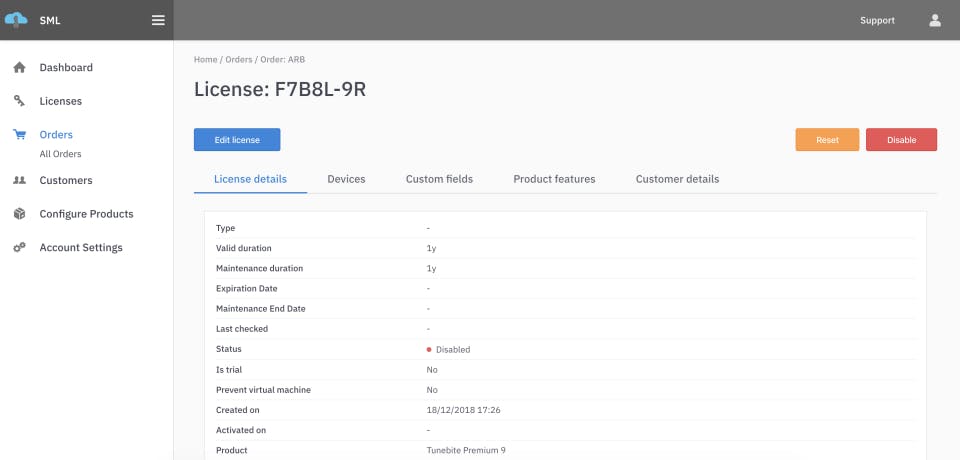
Task: Go to All Orders submenu item
Action: click(x=60, y=154)
